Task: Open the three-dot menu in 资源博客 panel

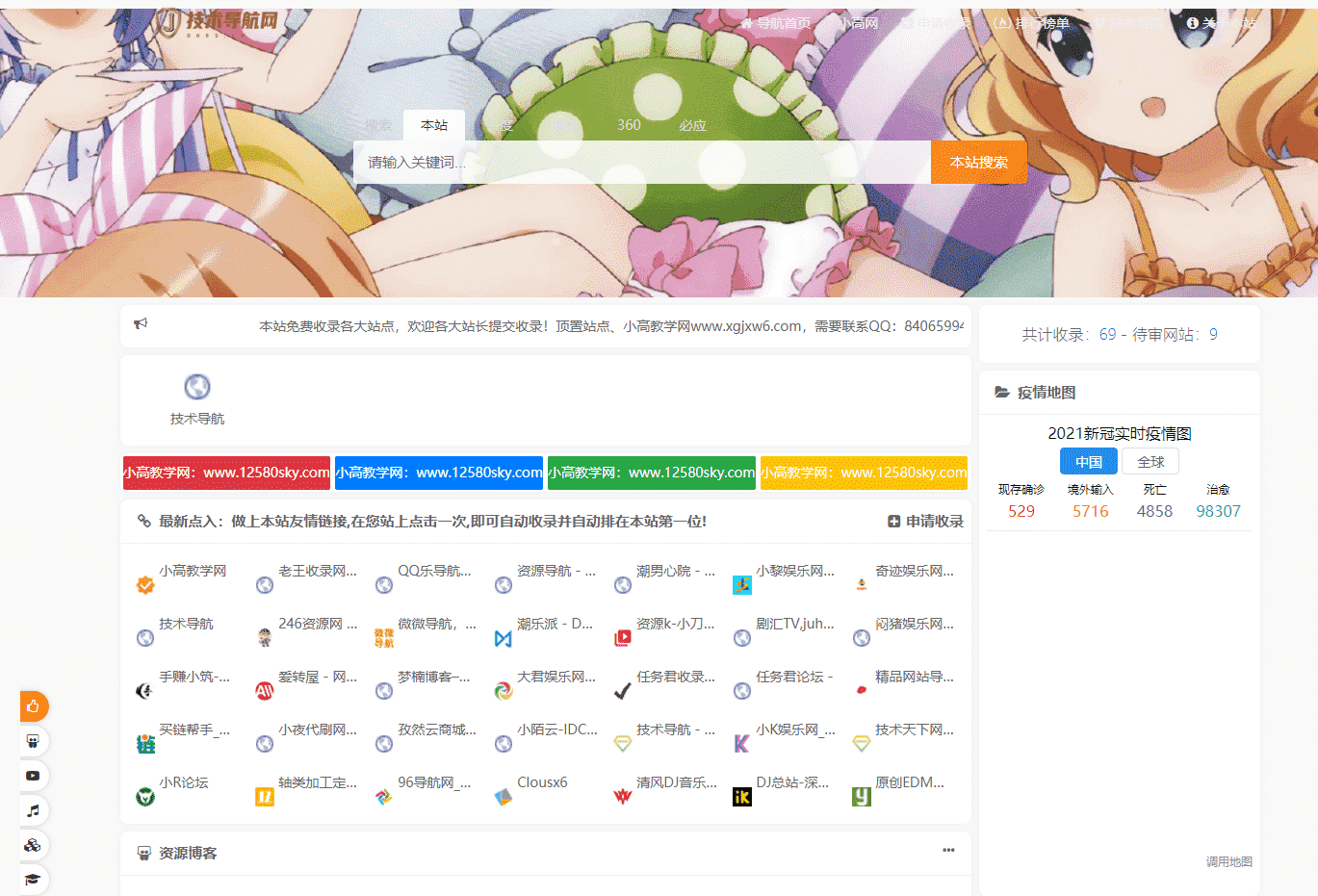Action: pos(948,850)
